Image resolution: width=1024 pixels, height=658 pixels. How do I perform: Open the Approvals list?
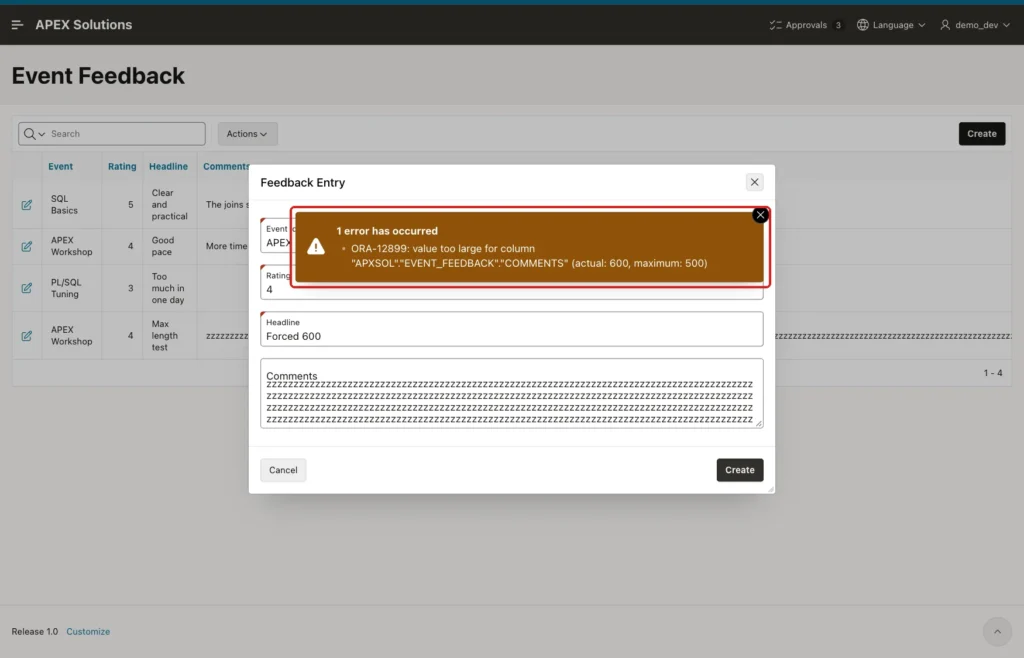pos(806,25)
